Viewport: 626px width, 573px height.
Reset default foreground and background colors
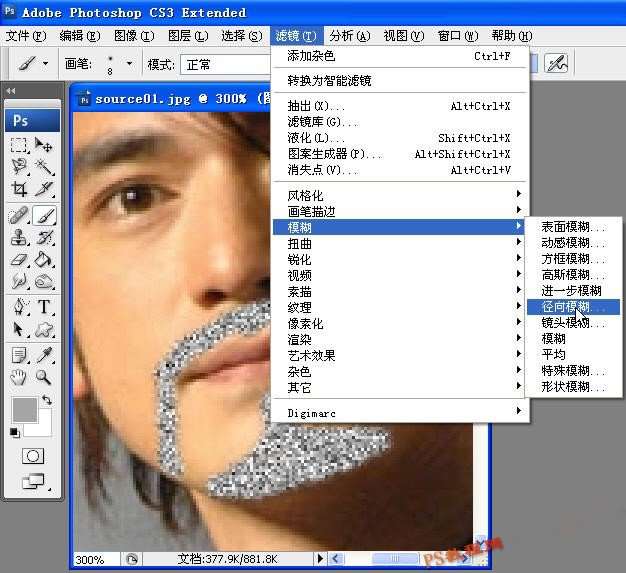14,432
